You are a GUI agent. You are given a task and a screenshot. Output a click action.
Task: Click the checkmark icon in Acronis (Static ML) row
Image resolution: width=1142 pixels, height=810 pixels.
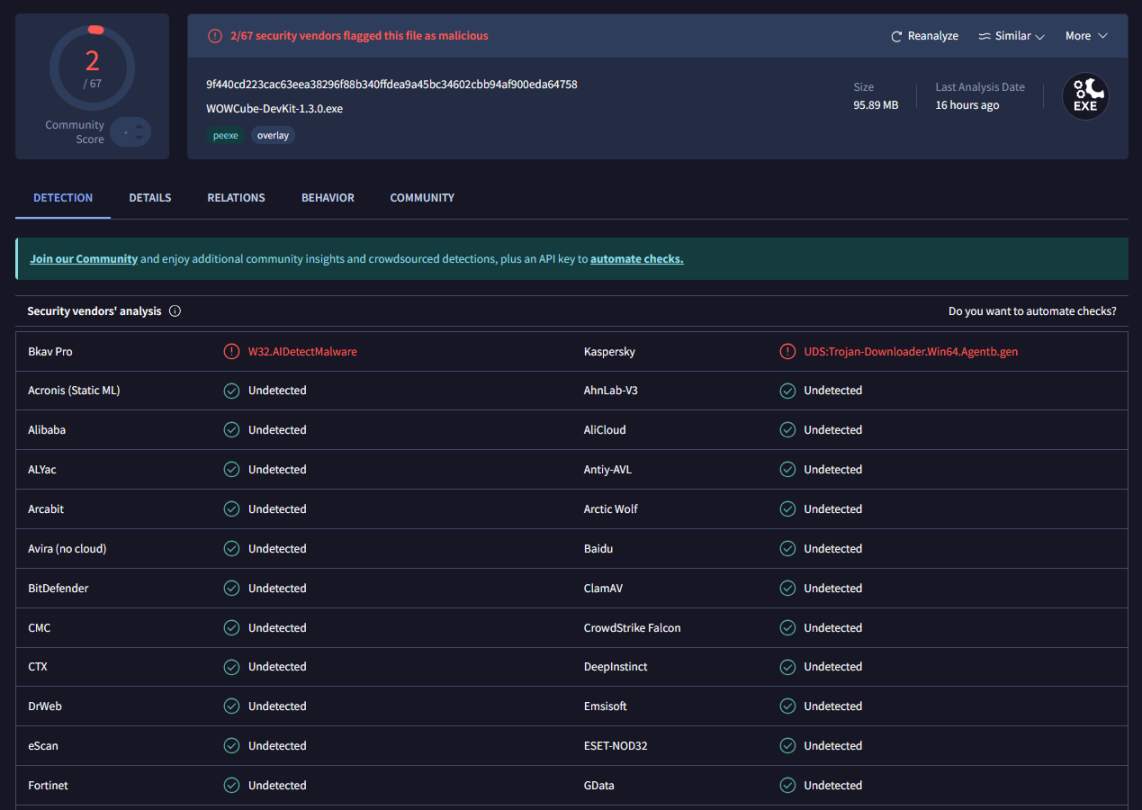(x=232, y=391)
